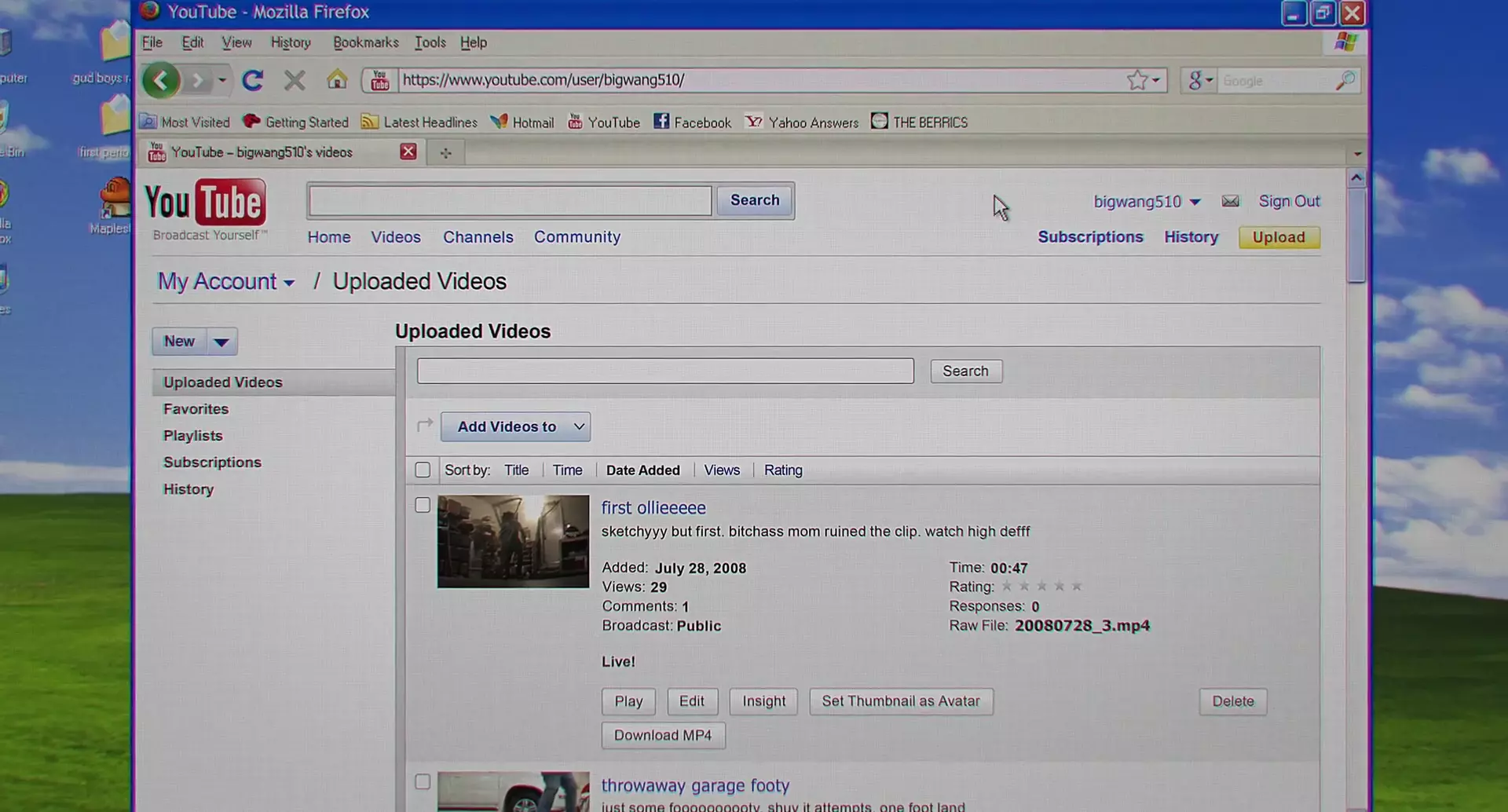The height and width of the screenshot is (812, 1508).
Task: Open the Most Visited bookmarks folder
Action: click(x=185, y=122)
